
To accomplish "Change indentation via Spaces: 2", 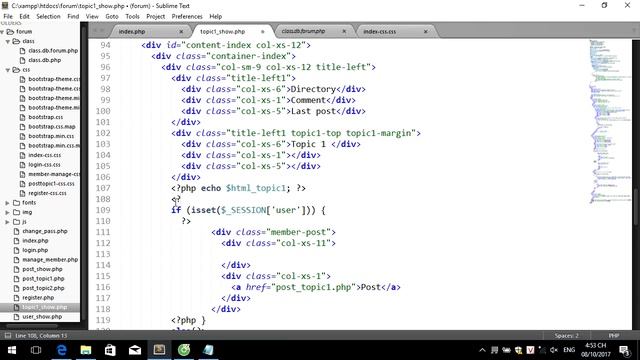I will click(567, 336).
